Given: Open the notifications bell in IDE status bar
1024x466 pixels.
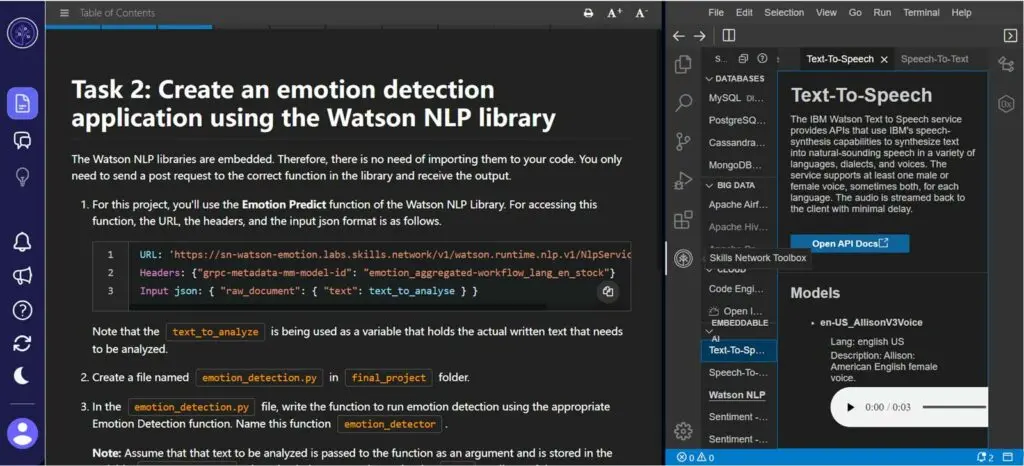Looking at the screenshot, I should pos(985,458).
